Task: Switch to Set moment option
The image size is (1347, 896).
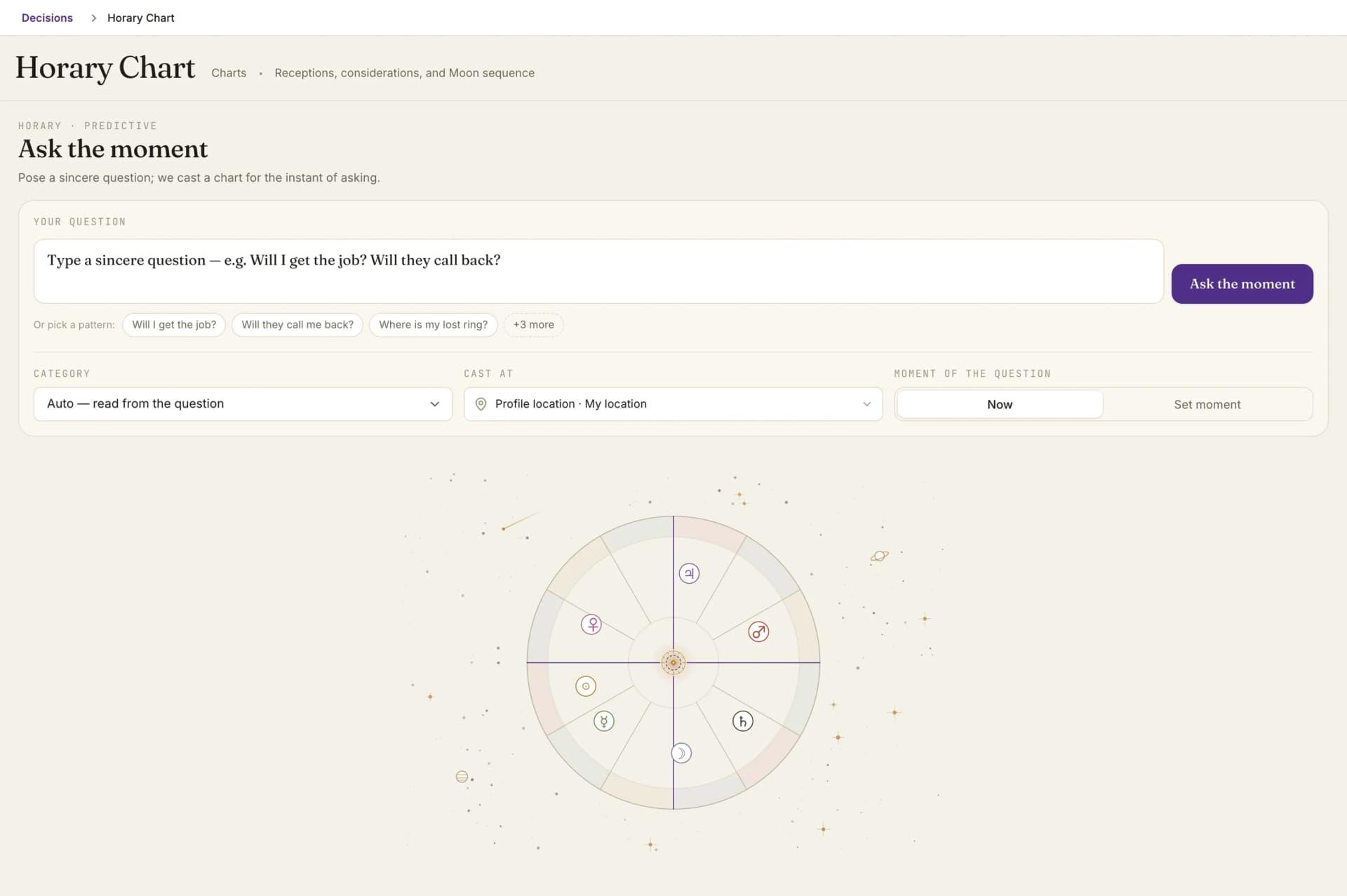Action: [1207, 404]
